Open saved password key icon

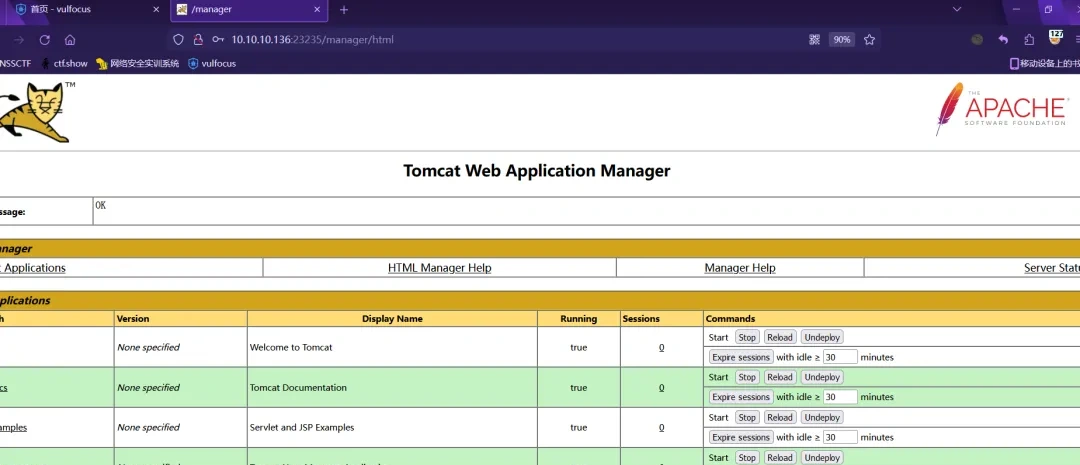tap(218, 40)
